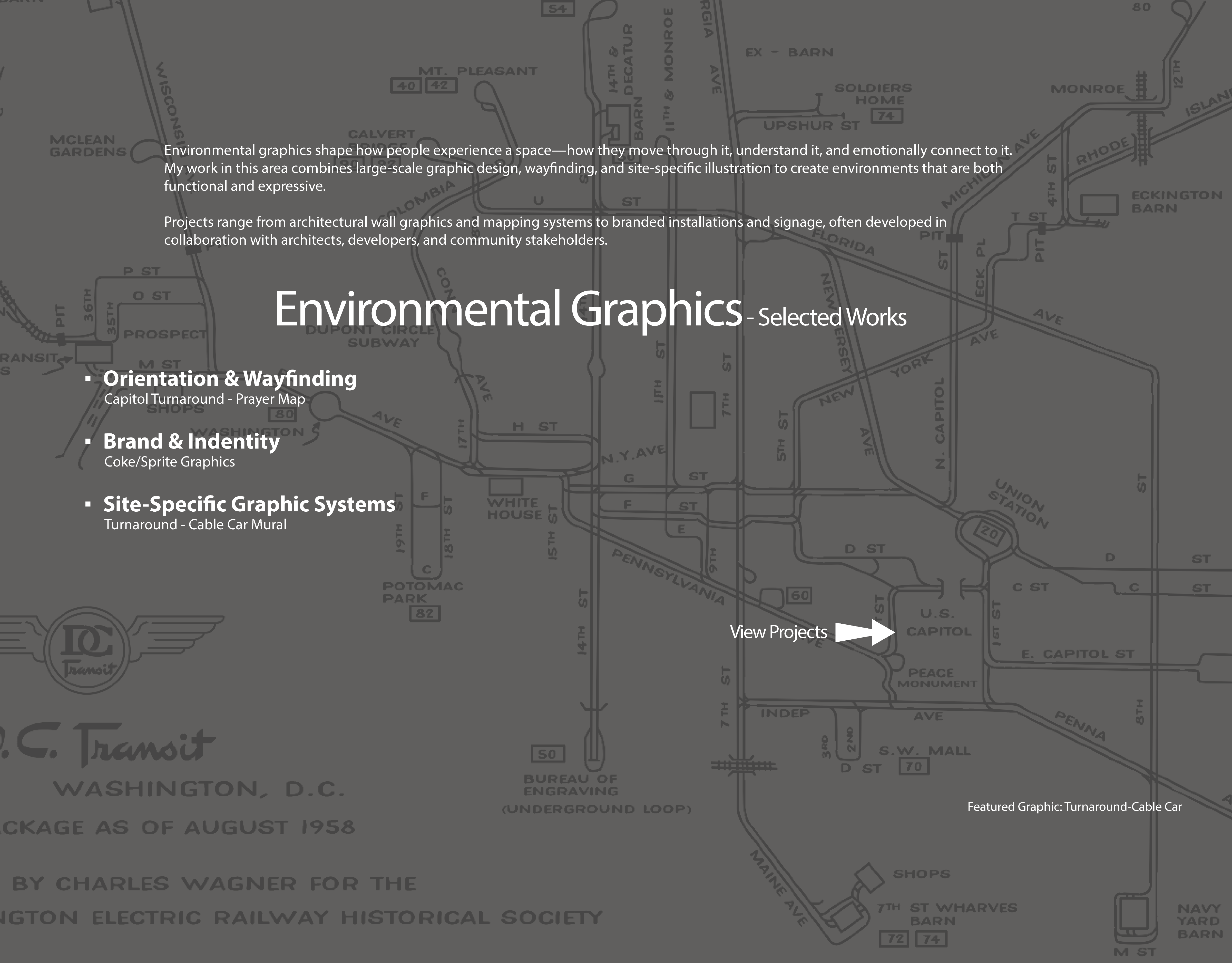Select Coke/Sprite Graphics subtitle

tap(169, 462)
